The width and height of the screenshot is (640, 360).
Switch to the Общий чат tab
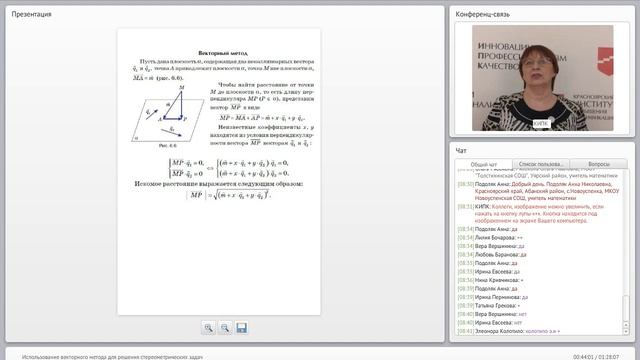[x=484, y=164]
